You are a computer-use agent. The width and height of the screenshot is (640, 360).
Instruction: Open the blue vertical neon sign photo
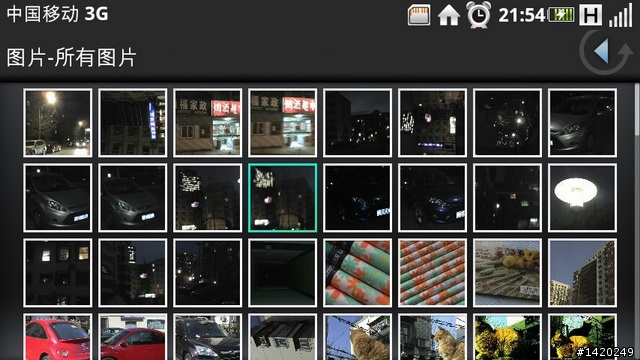(x=133, y=123)
